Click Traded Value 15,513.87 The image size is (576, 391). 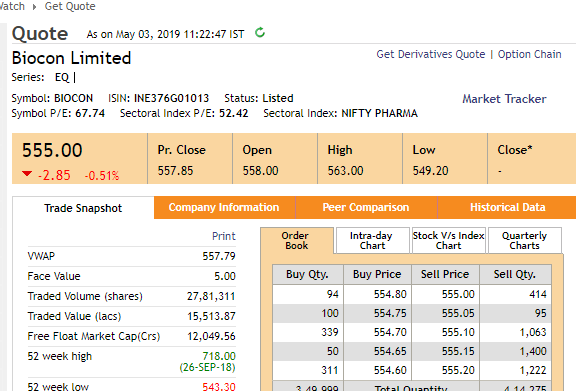pyautogui.click(x=211, y=316)
